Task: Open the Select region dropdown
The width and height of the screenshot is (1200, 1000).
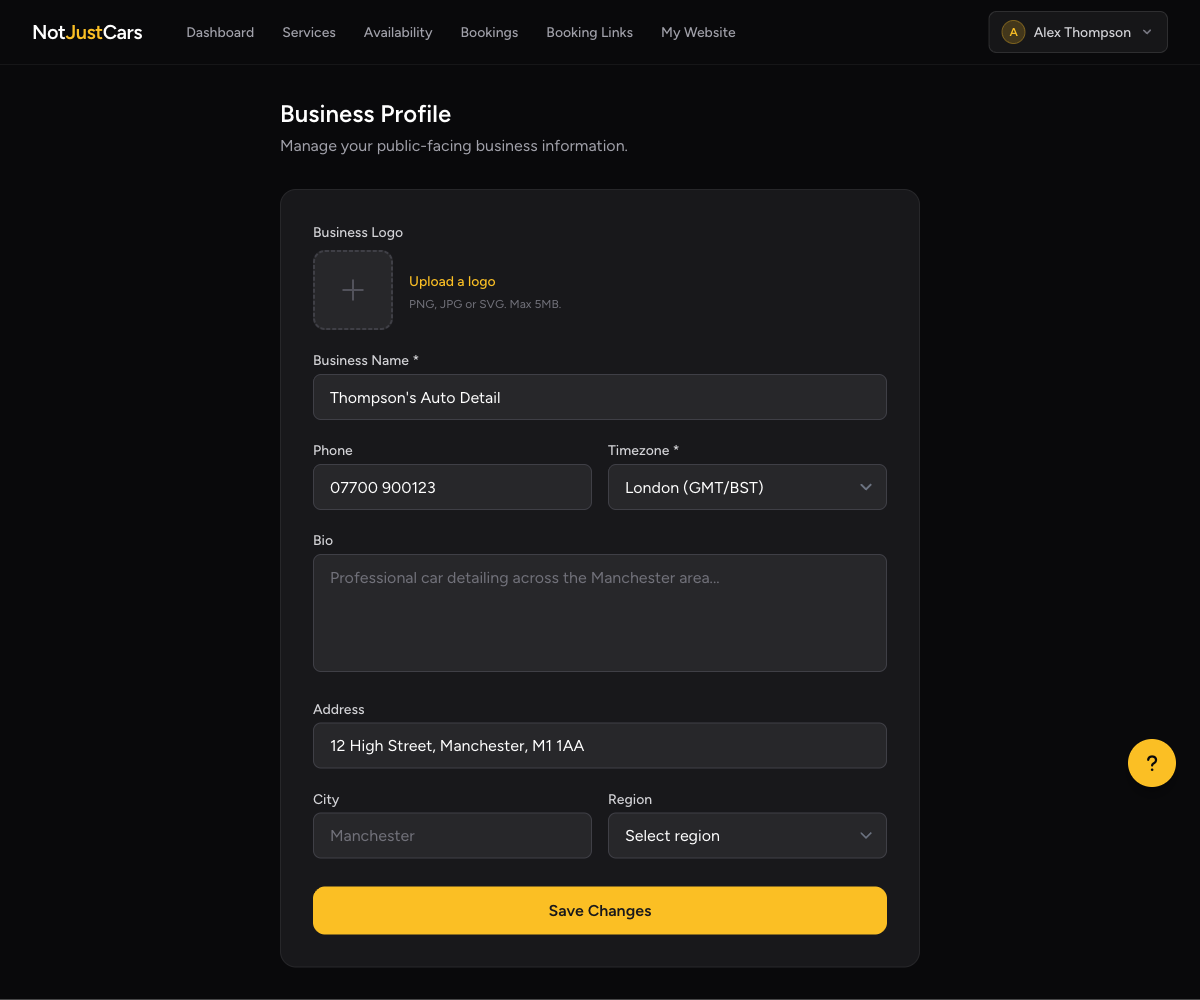Action: pos(747,835)
